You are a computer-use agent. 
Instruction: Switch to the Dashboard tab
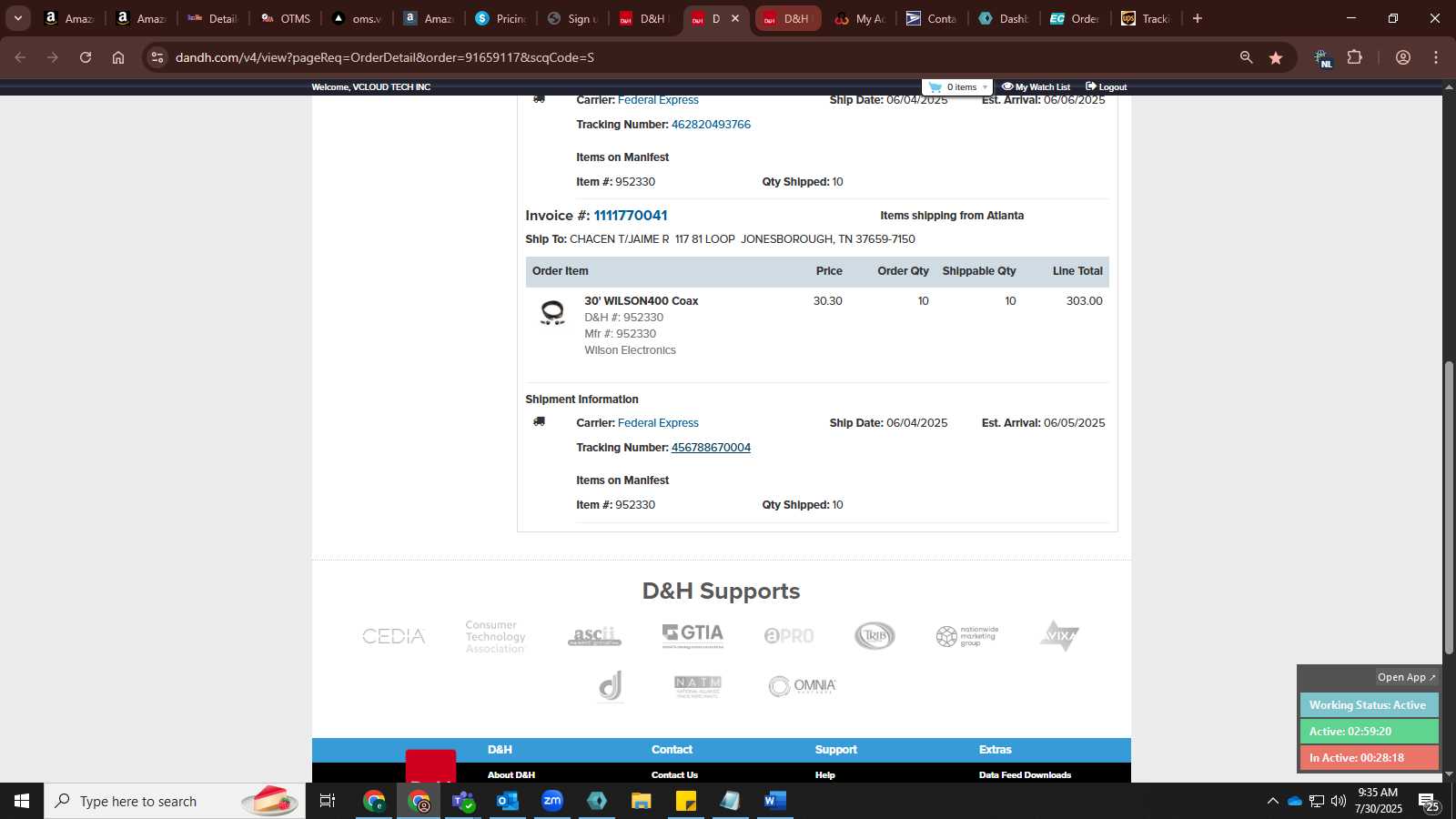click(x=1004, y=18)
